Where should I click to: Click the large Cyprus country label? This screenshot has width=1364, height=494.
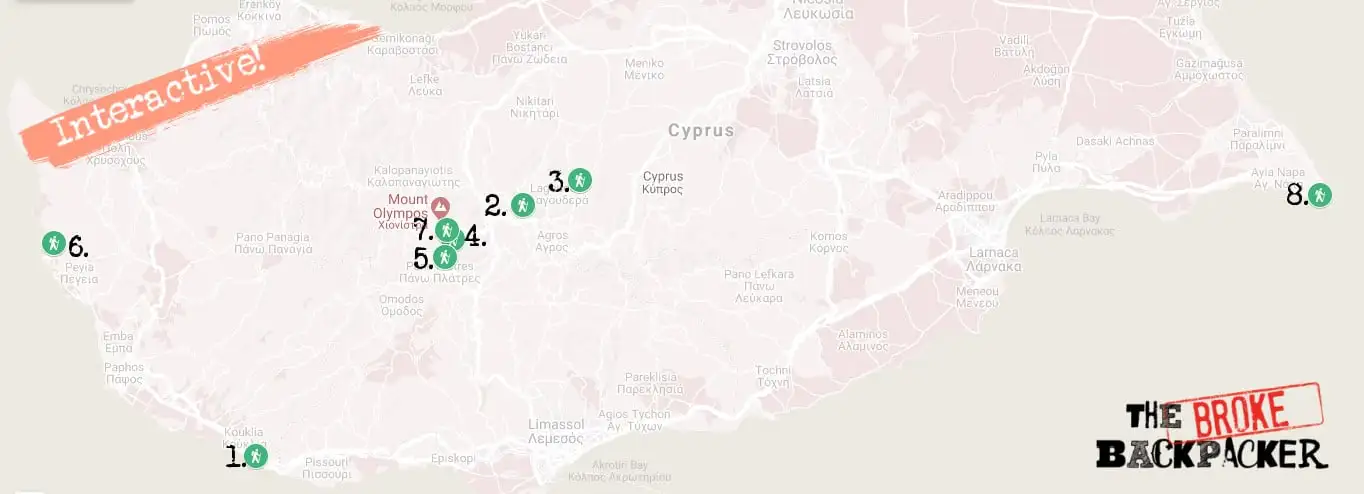click(701, 131)
